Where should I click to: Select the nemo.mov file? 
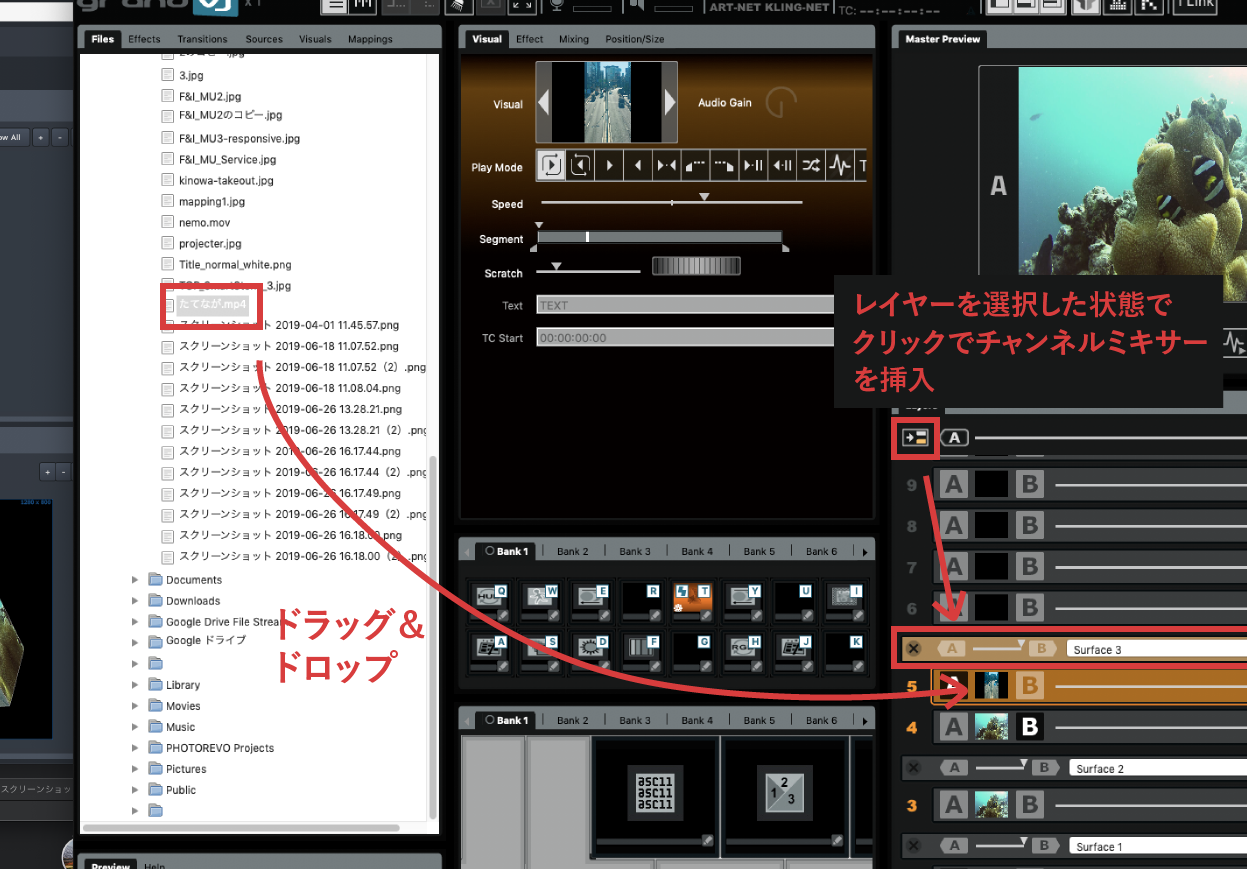pos(204,222)
